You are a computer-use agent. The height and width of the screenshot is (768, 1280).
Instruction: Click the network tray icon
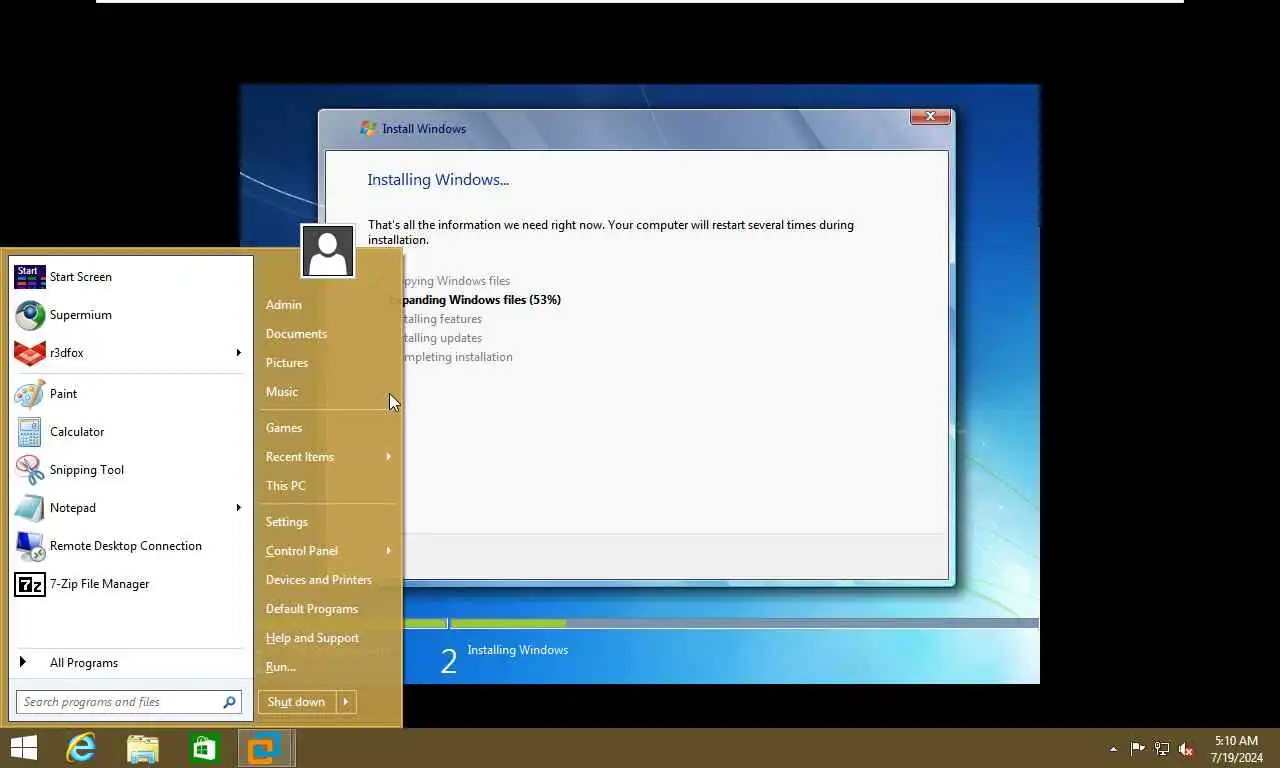coord(1162,749)
